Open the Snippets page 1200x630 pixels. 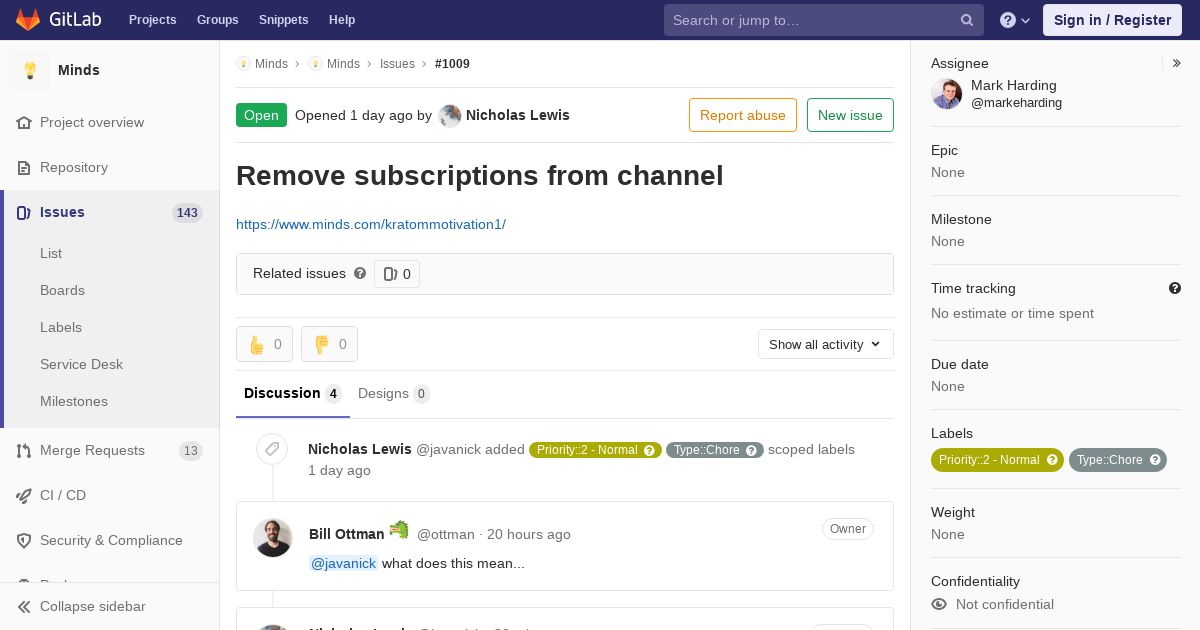click(x=284, y=20)
